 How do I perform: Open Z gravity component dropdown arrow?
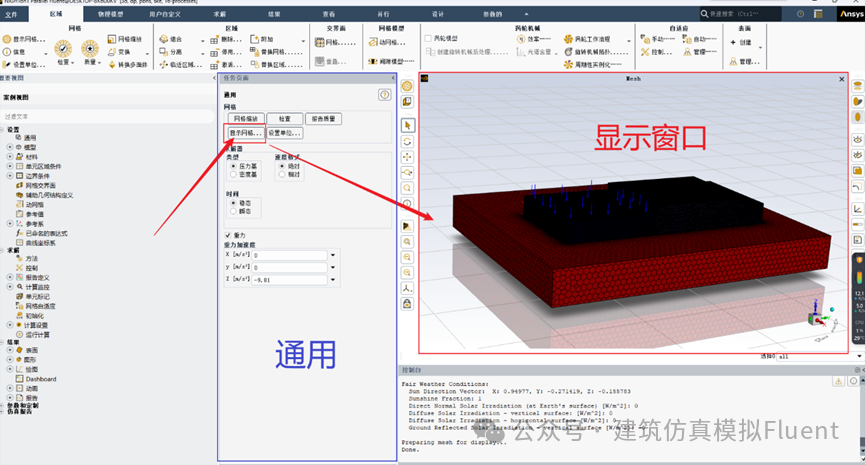click(333, 280)
